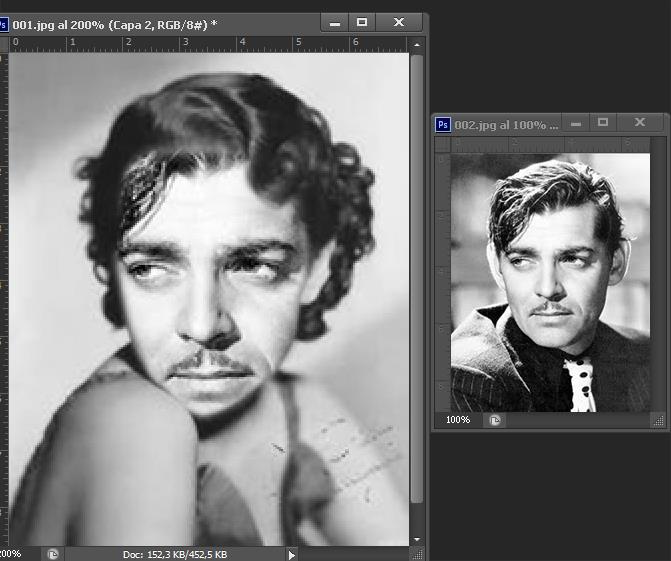The image size is (671, 561).
Task: Click the Ps icon in 002.jpg title bar
Action: point(443,125)
